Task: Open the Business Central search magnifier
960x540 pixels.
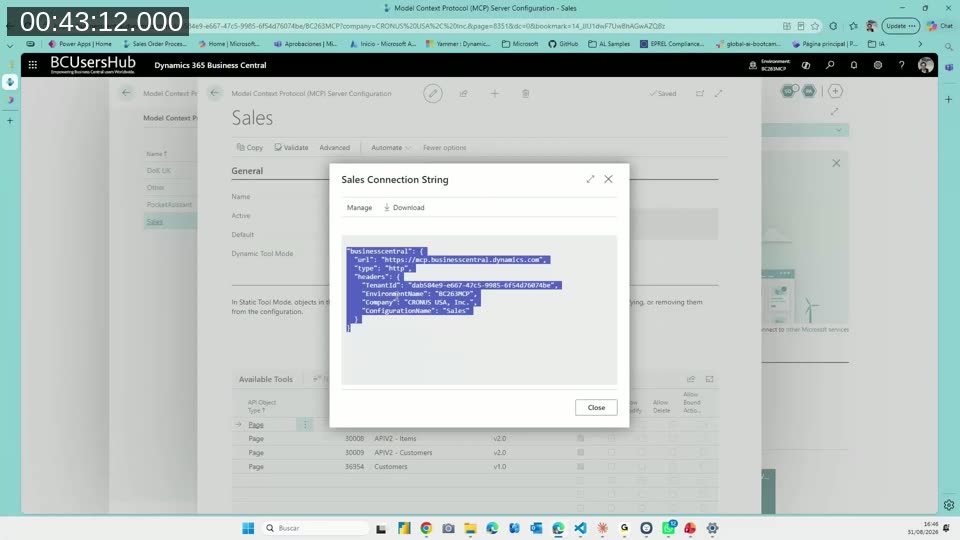Action: pyautogui.click(x=830, y=65)
